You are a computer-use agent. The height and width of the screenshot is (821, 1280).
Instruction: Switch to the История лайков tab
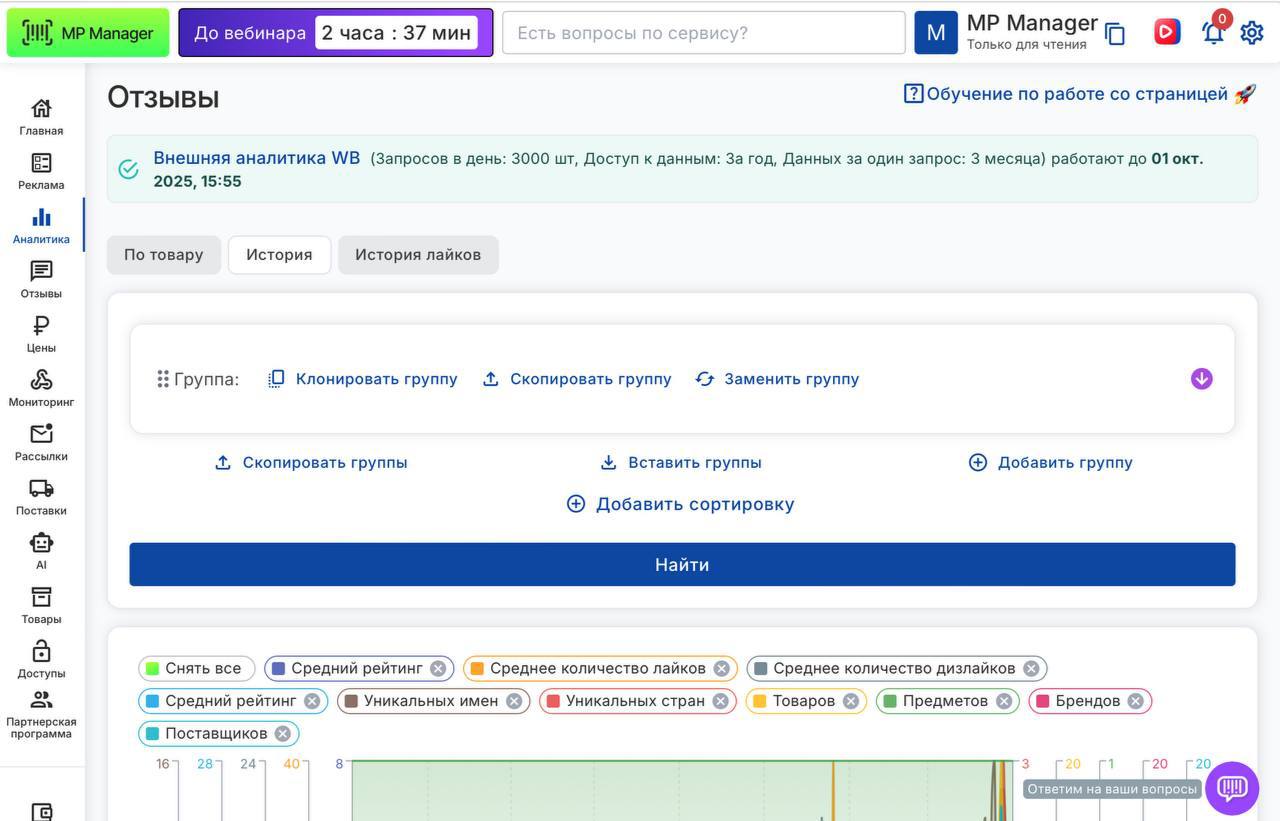(x=418, y=255)
